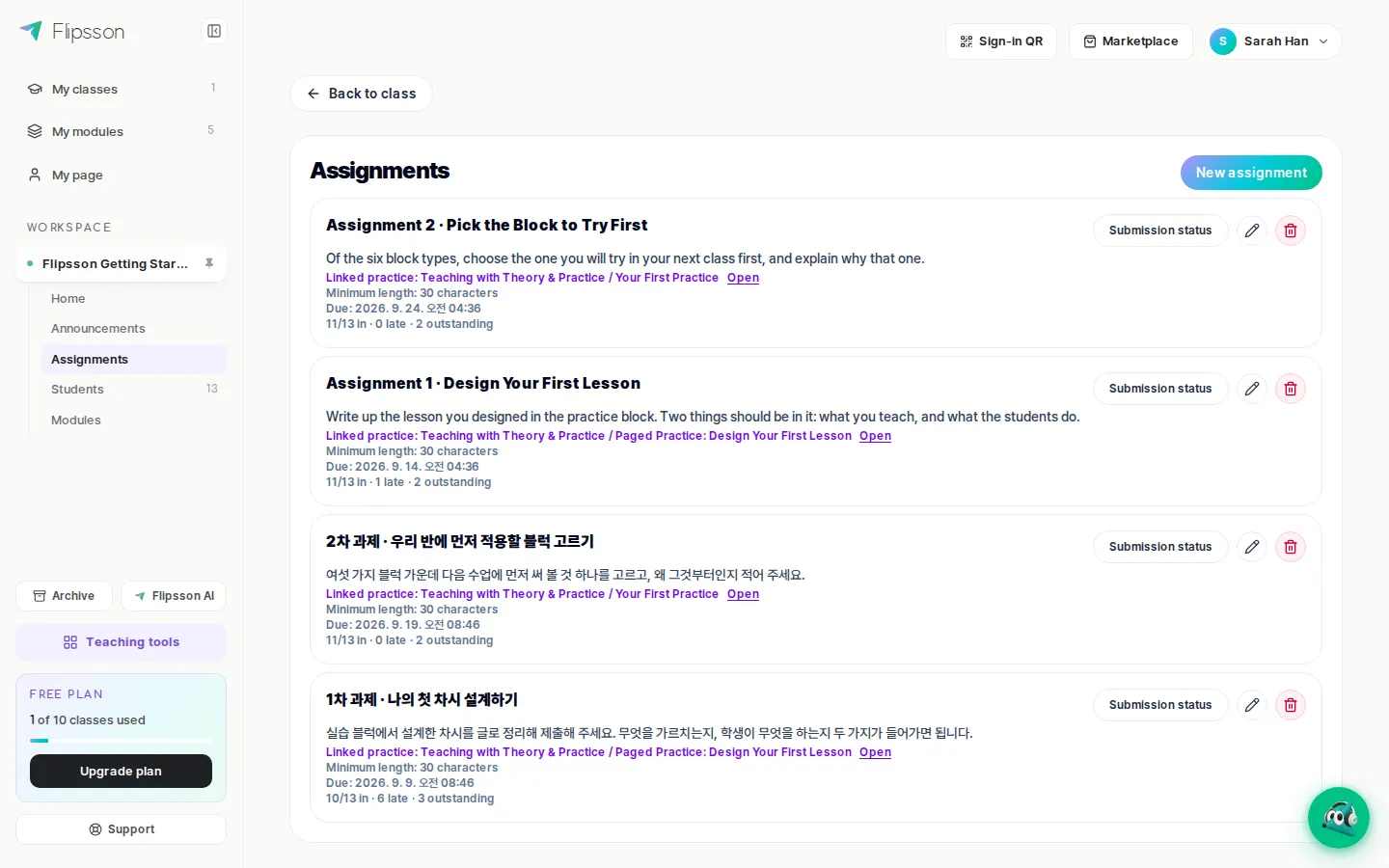View Submission status for 1차 과제
1389x868 pixels.
pyautogui.click(x=1160, y=705)
